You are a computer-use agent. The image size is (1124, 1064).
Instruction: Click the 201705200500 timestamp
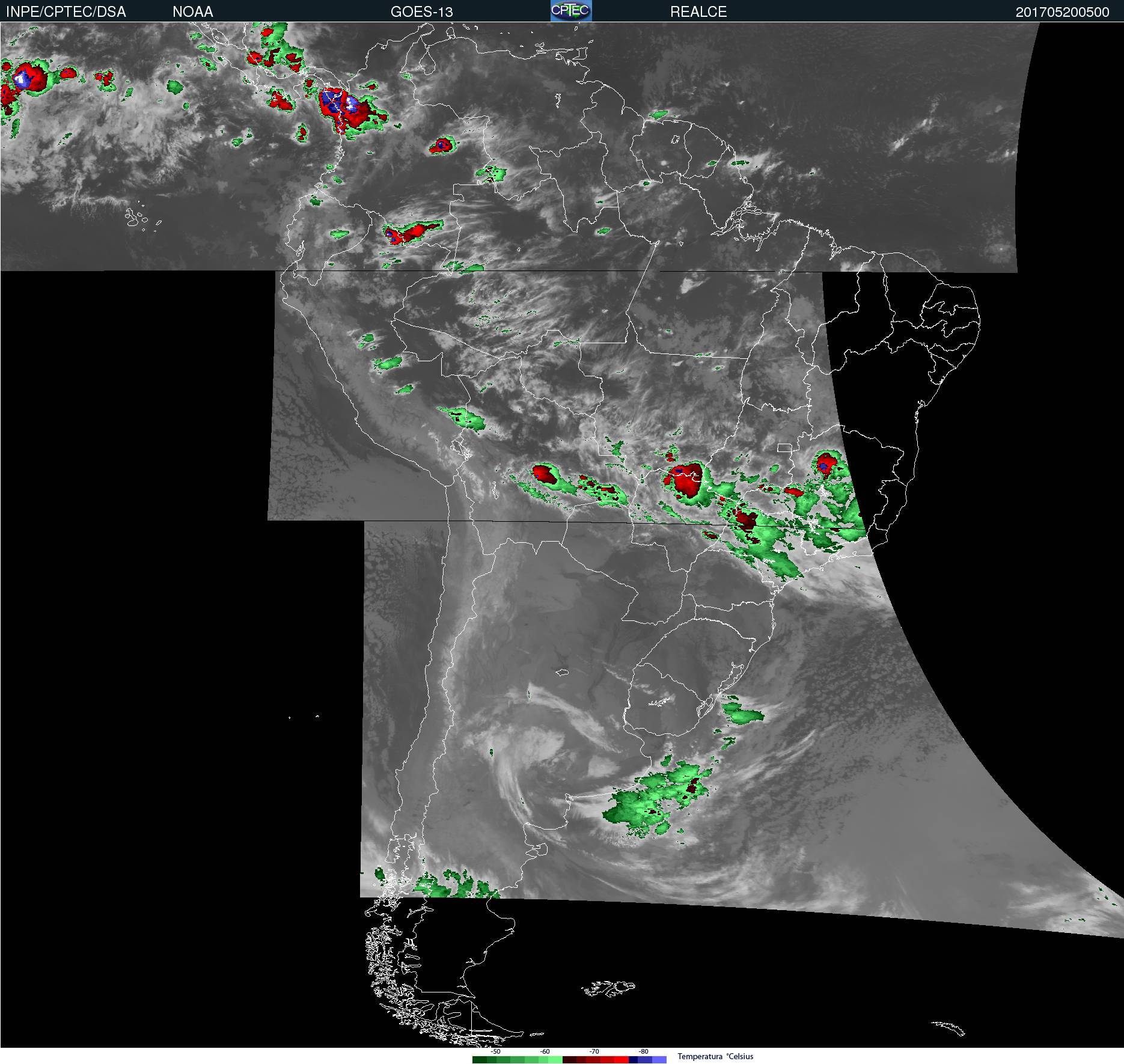pos(1063,12)
